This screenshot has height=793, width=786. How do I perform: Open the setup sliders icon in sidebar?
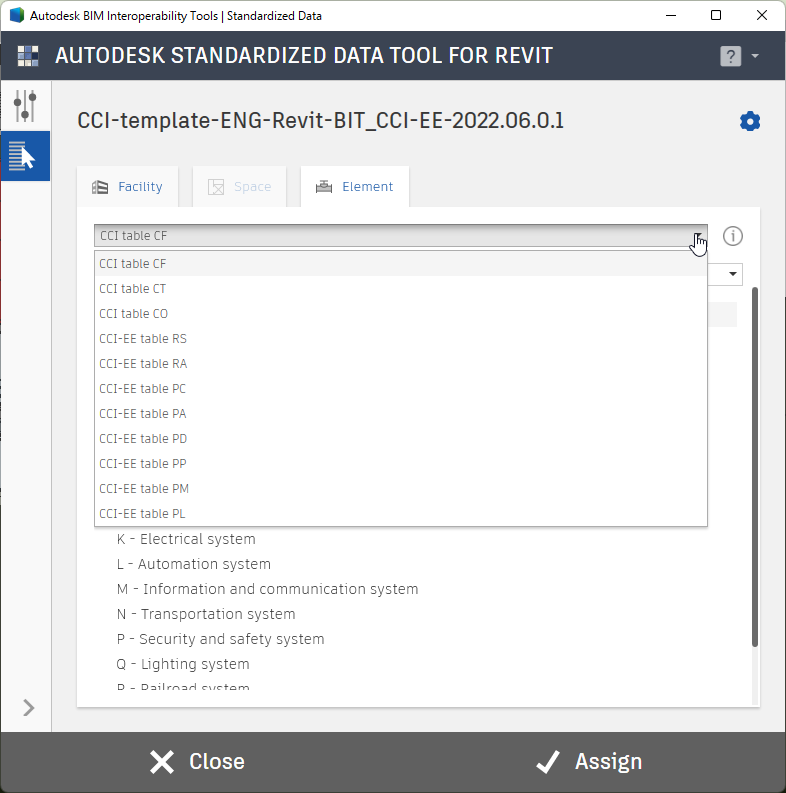[25, 106]
